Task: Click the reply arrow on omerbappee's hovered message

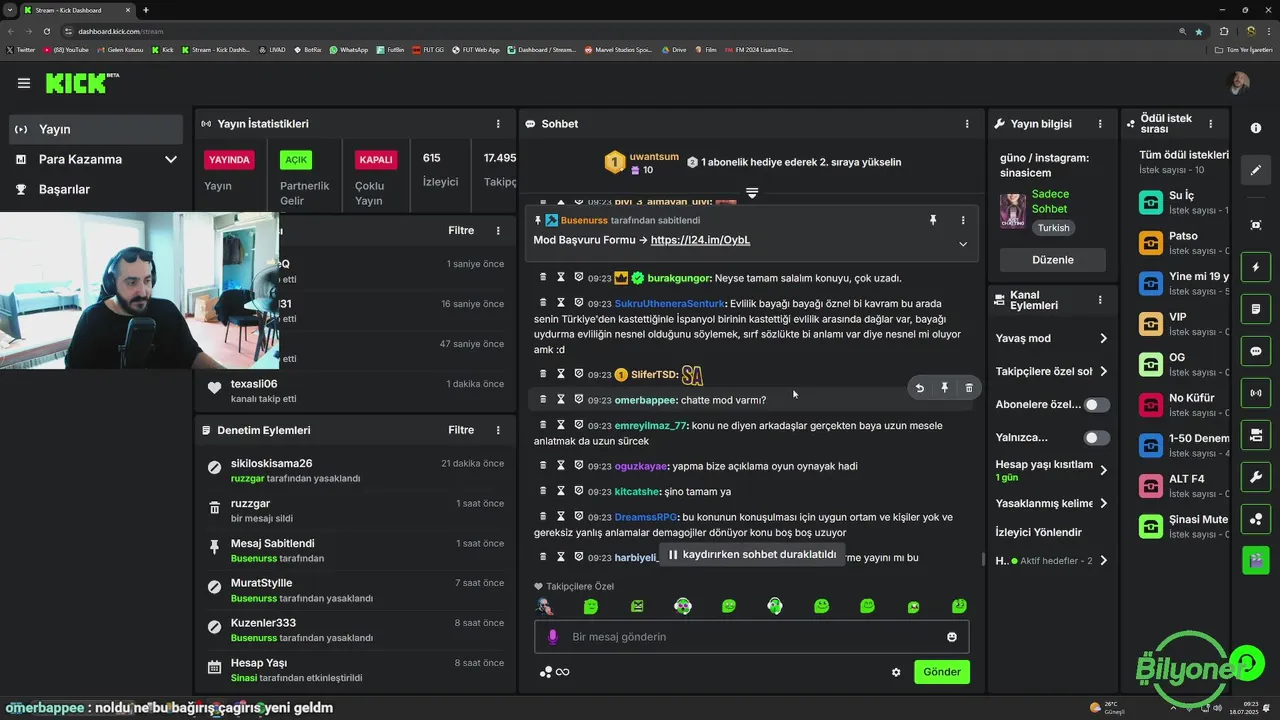Action: point(919,388)
